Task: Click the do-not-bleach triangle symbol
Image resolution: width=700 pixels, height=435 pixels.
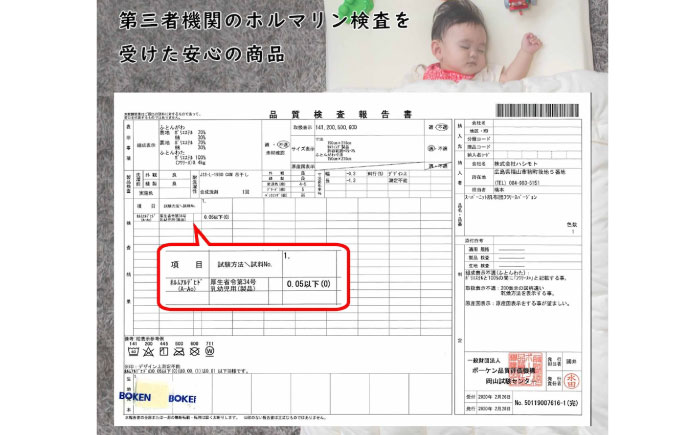Action: (146, 353)
